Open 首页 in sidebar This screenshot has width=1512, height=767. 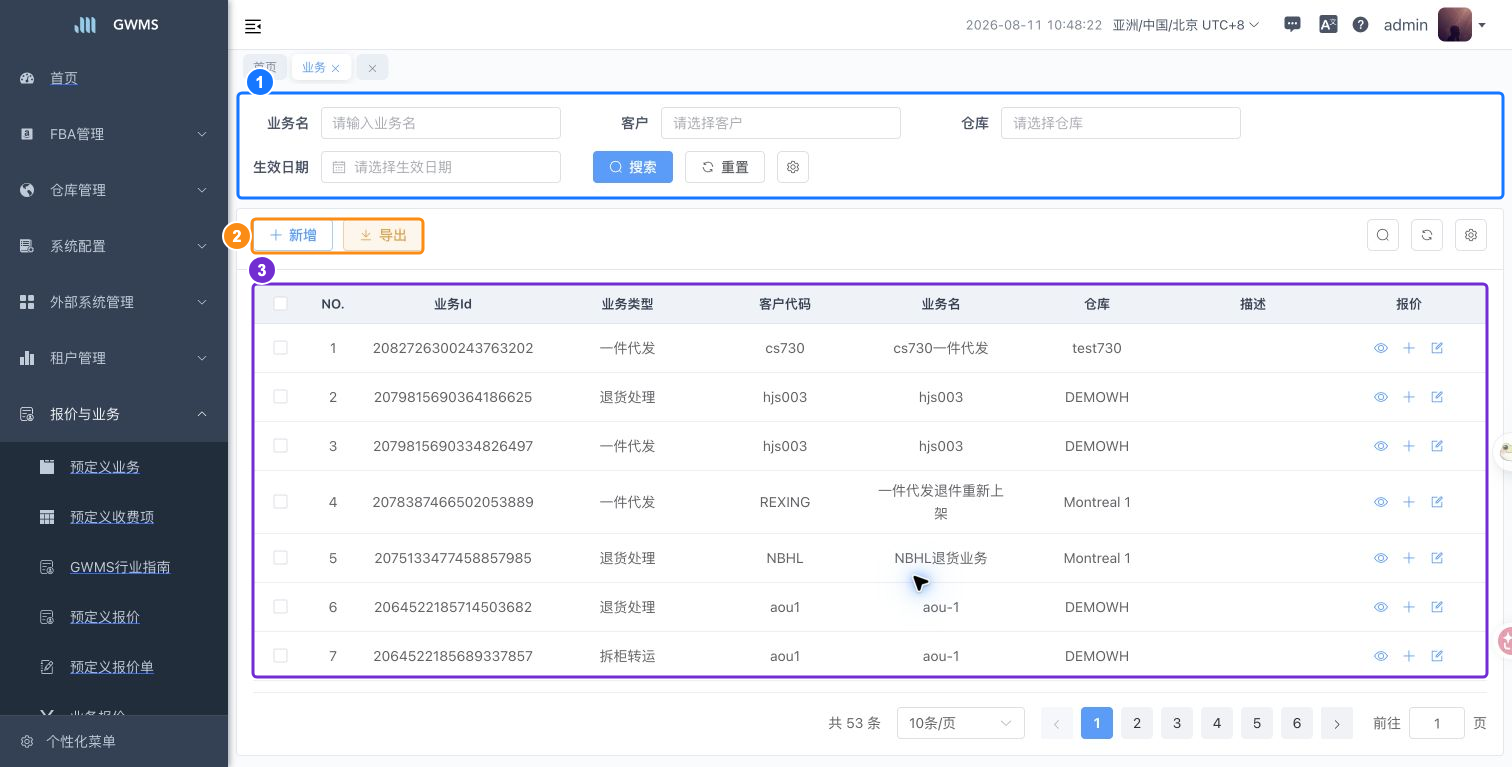64,78
